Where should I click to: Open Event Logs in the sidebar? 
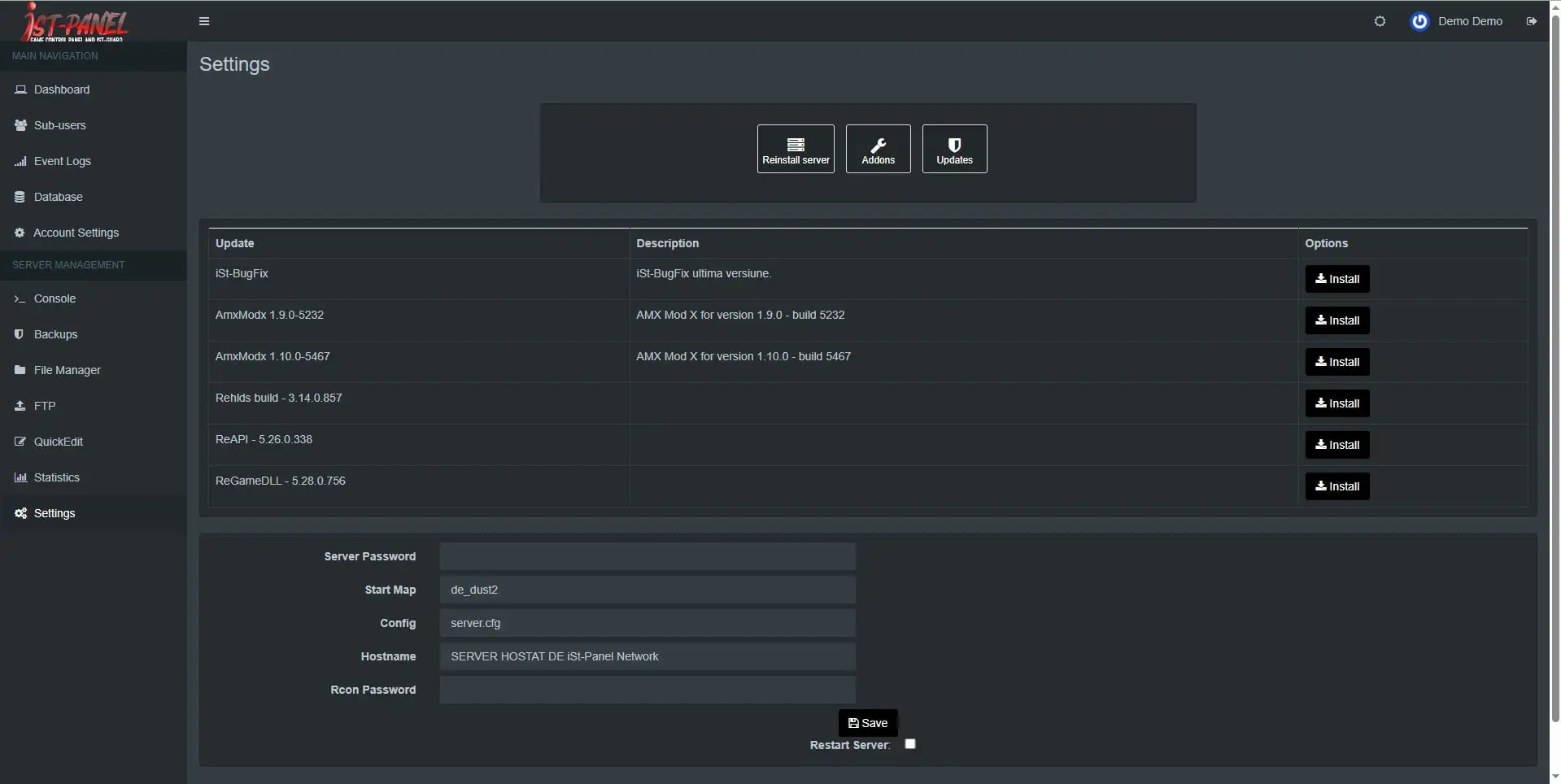pos(94,161)
